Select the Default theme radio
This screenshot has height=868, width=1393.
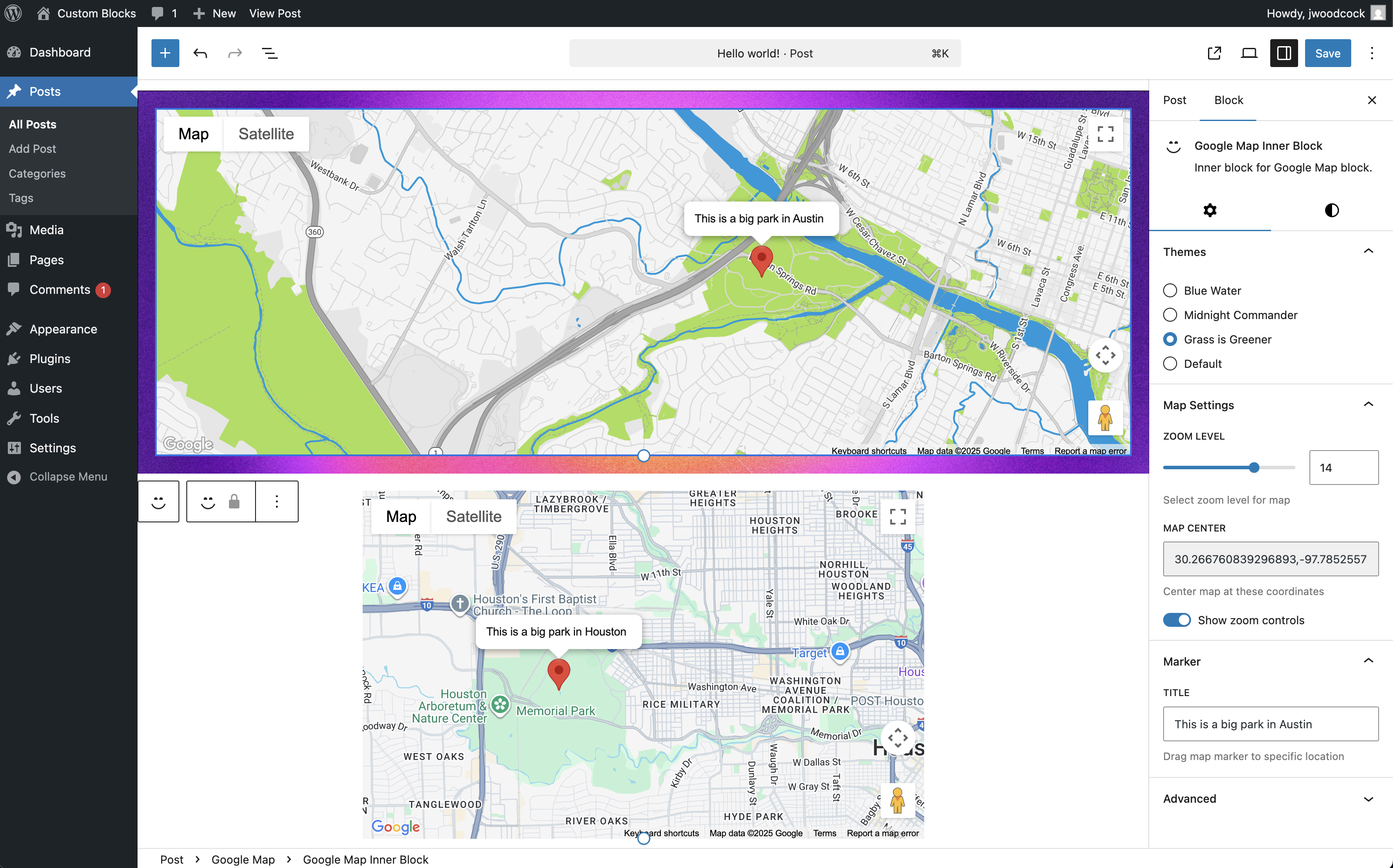tap(1170, 364)
